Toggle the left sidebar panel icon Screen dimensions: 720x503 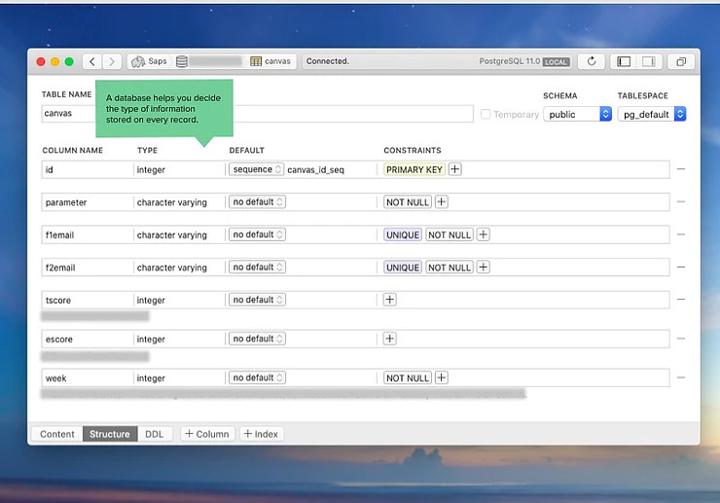click(624, 62)
